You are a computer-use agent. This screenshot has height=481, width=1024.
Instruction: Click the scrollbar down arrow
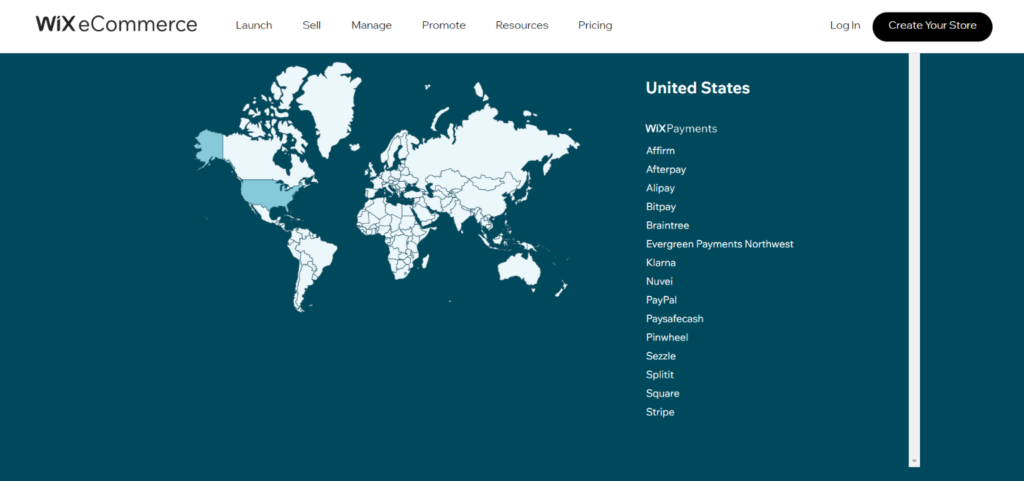point(914,461)
